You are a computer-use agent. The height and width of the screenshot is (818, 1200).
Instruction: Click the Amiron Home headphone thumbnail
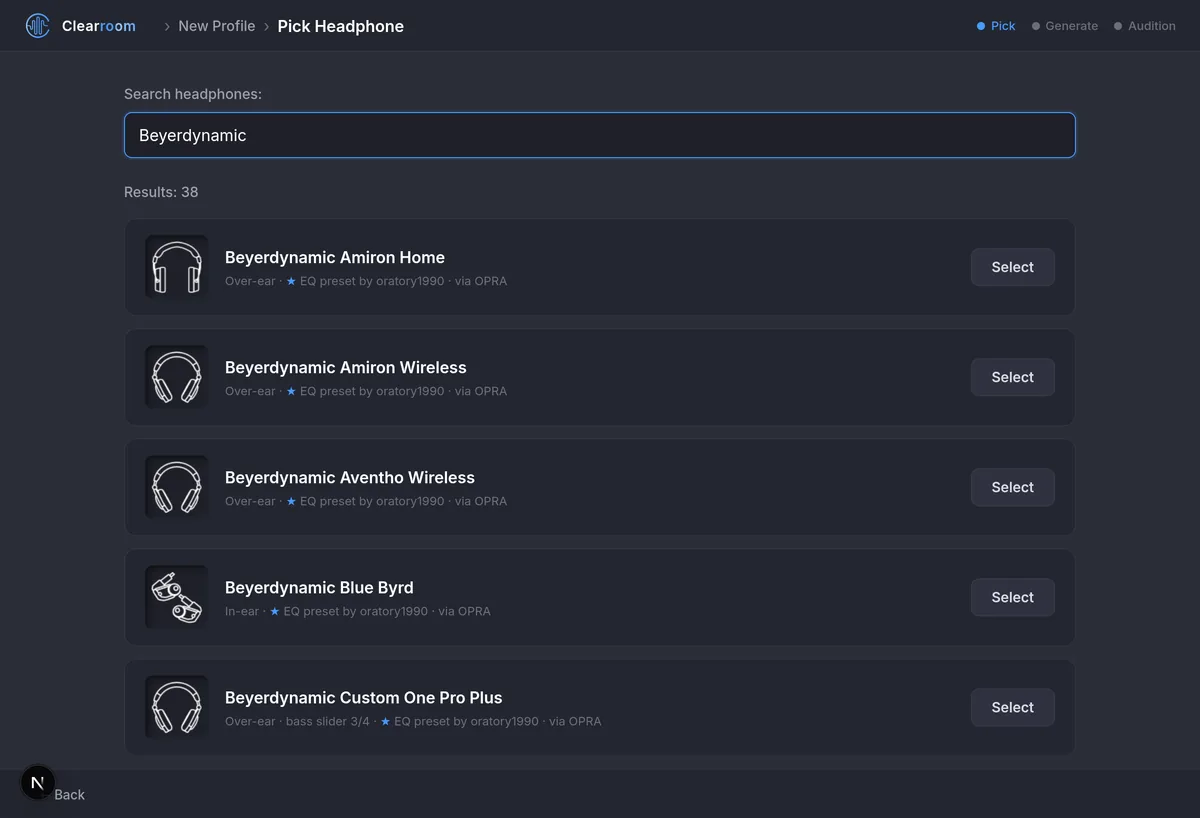click(177, 267)
